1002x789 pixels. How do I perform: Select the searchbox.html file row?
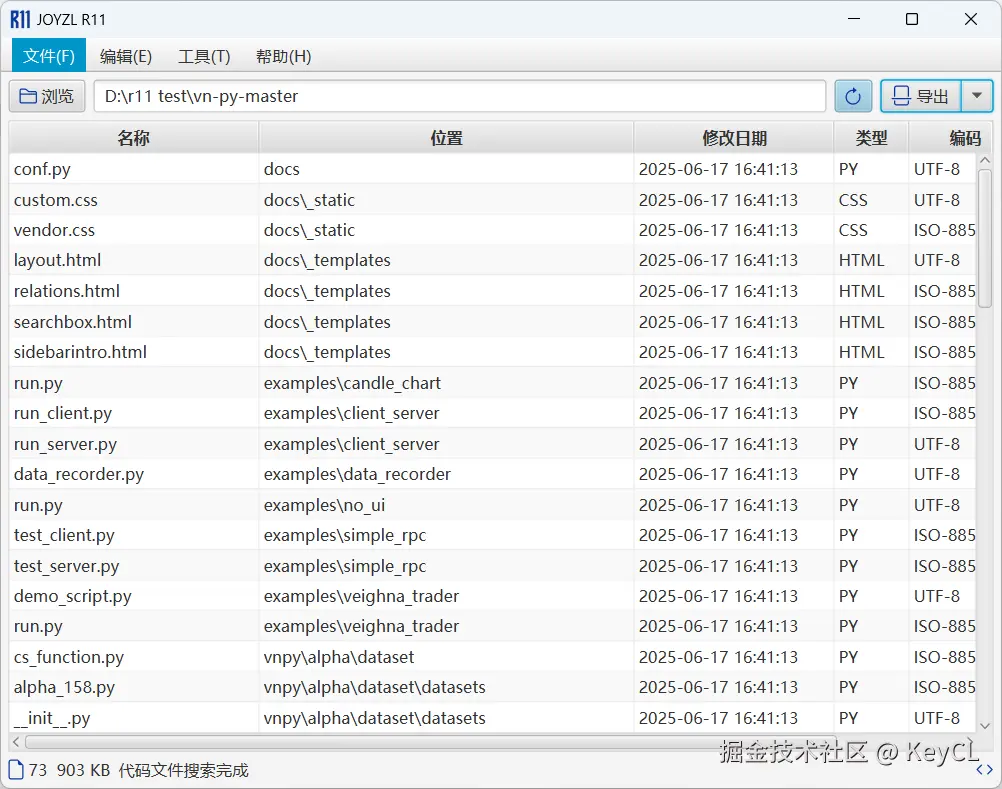pos(493,322)
